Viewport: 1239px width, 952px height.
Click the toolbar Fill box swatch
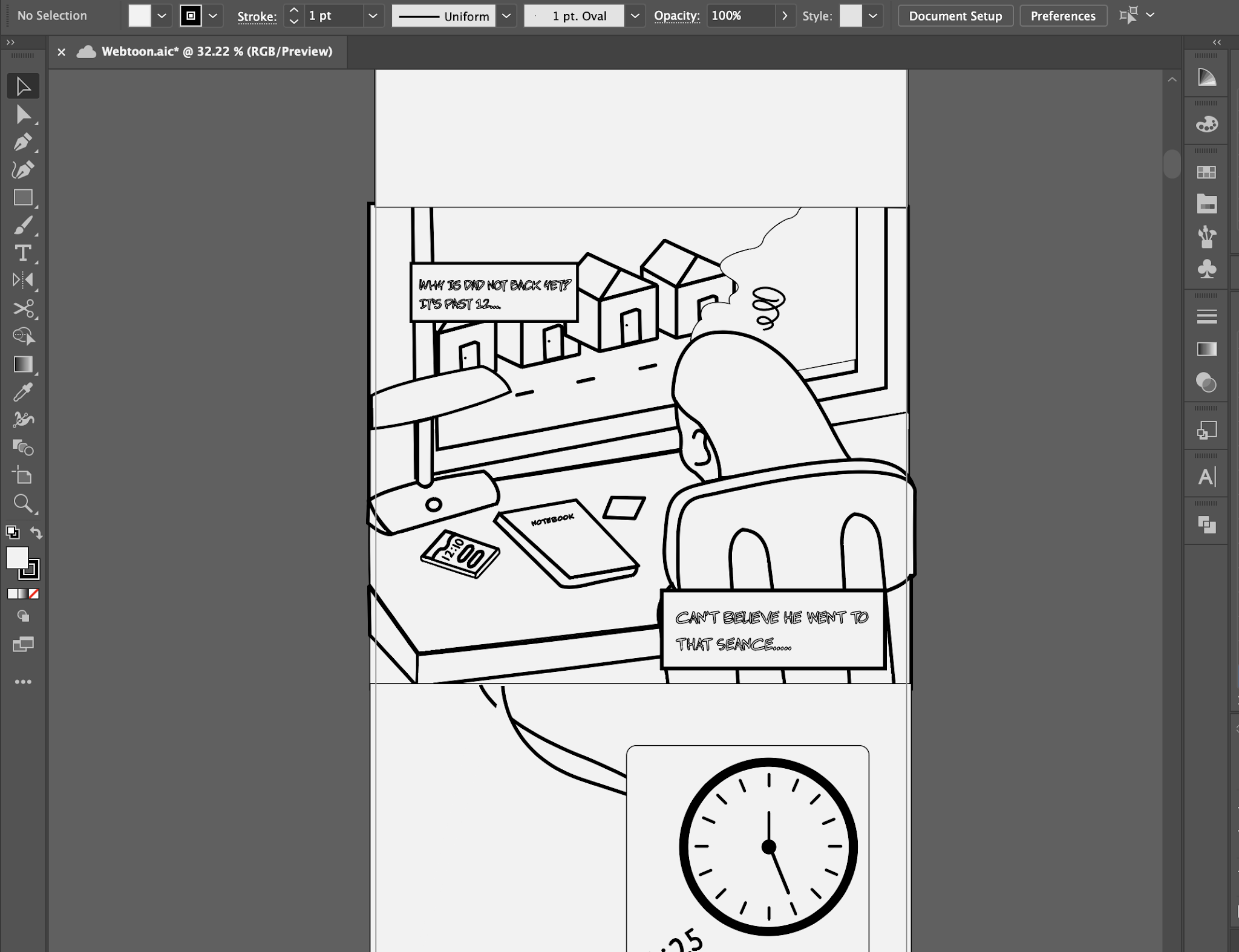[17, 558]
